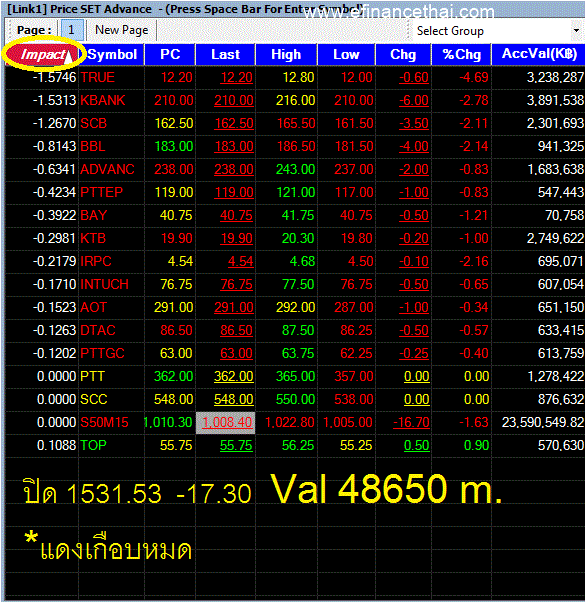Select the KBANK symbol

point(102,101)
